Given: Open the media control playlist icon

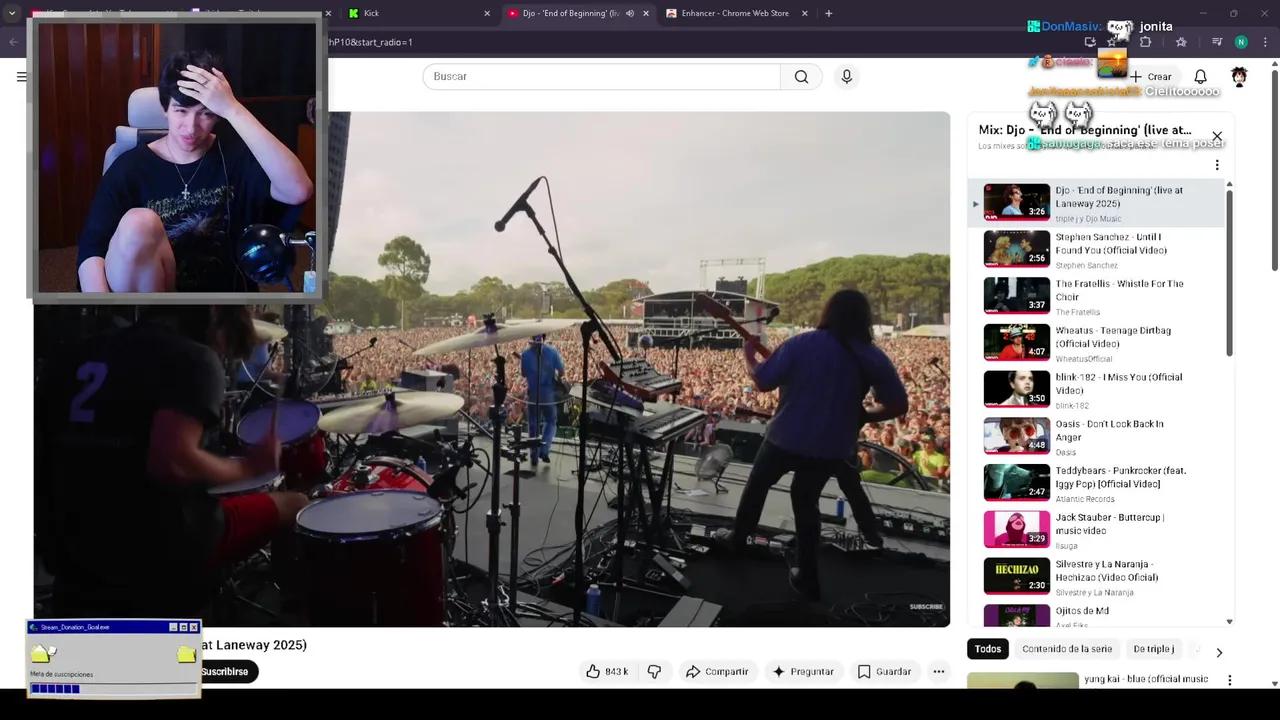Looking at the screenshot, I should coord(1217,42).
